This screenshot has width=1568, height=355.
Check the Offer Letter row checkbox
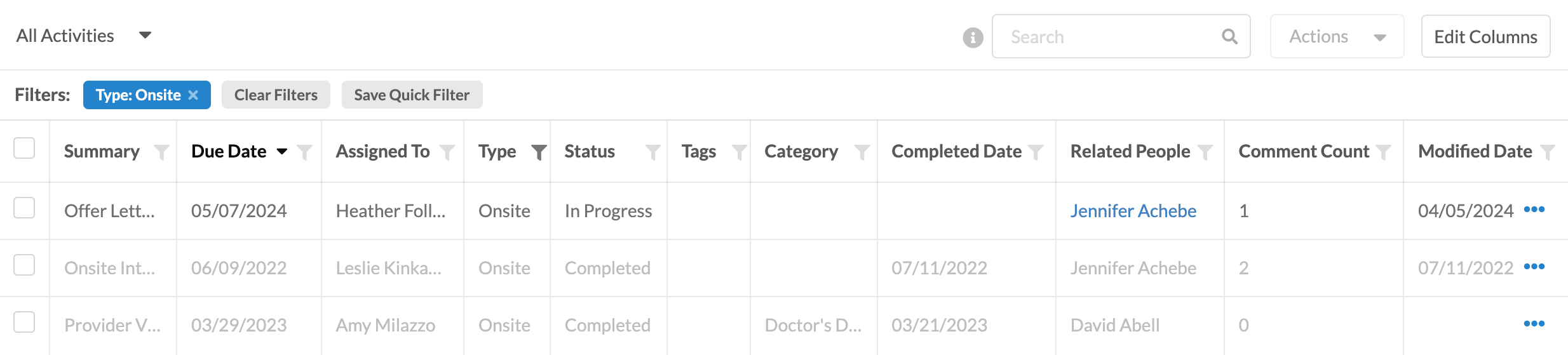click(24, 208)
